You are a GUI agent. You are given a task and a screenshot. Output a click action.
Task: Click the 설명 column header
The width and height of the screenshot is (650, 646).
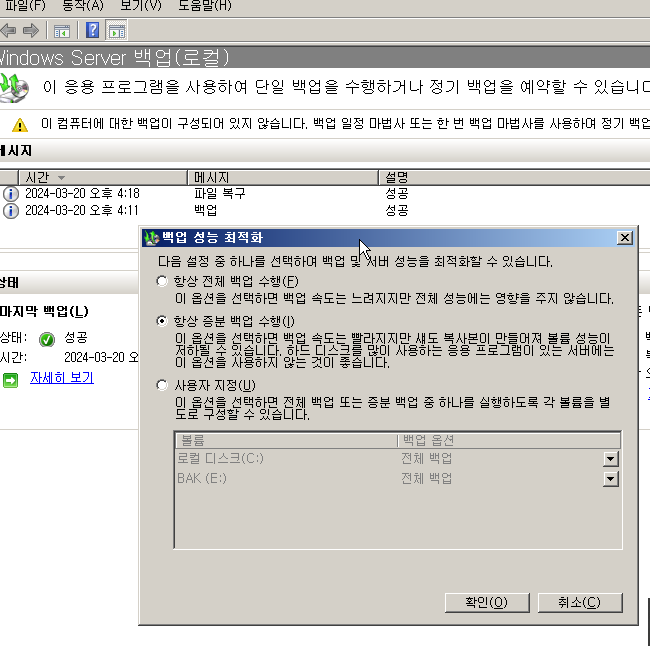coord(514,177)
